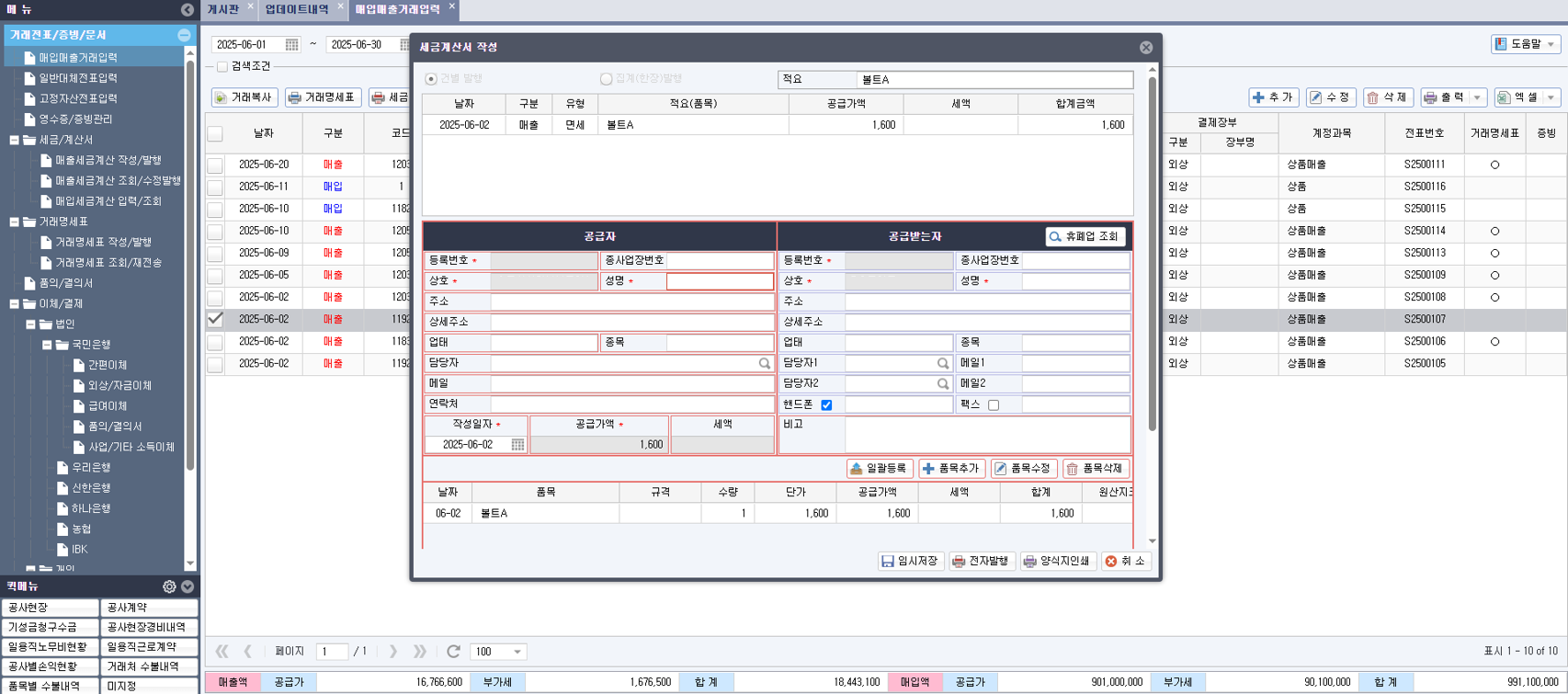This screenshot has height=694, width=1568.
Task: Click the supplier 성명 input field
Action: click(x=720, y=281)
